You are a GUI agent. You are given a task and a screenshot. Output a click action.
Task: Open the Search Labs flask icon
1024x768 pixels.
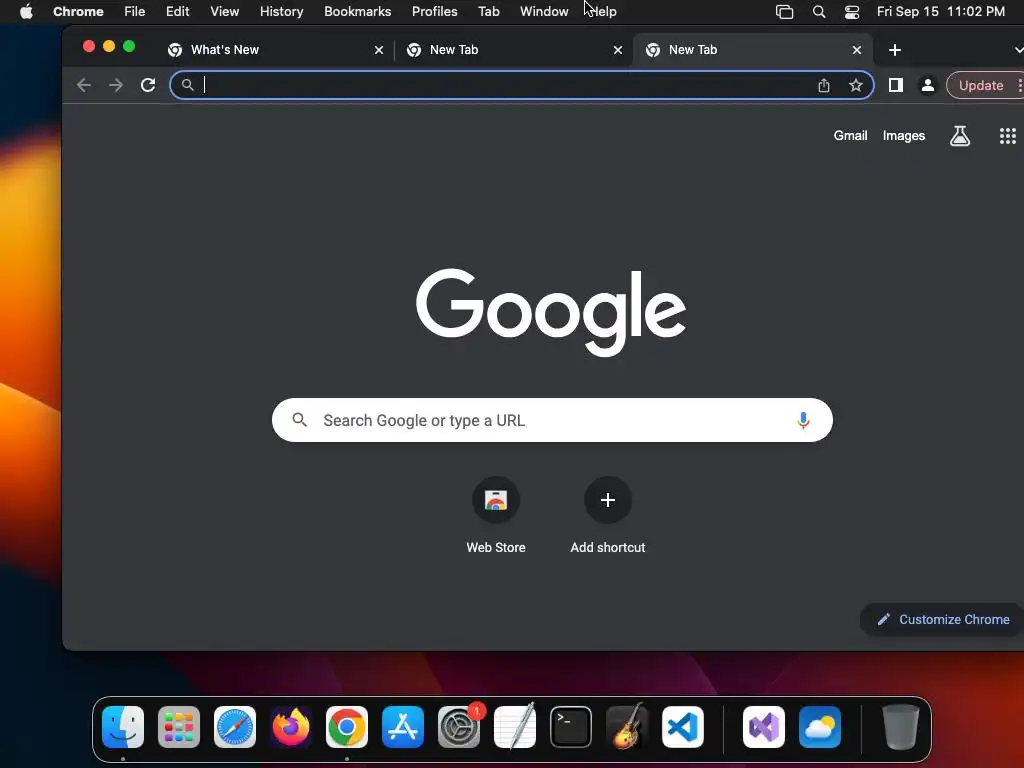coord(959,136)
